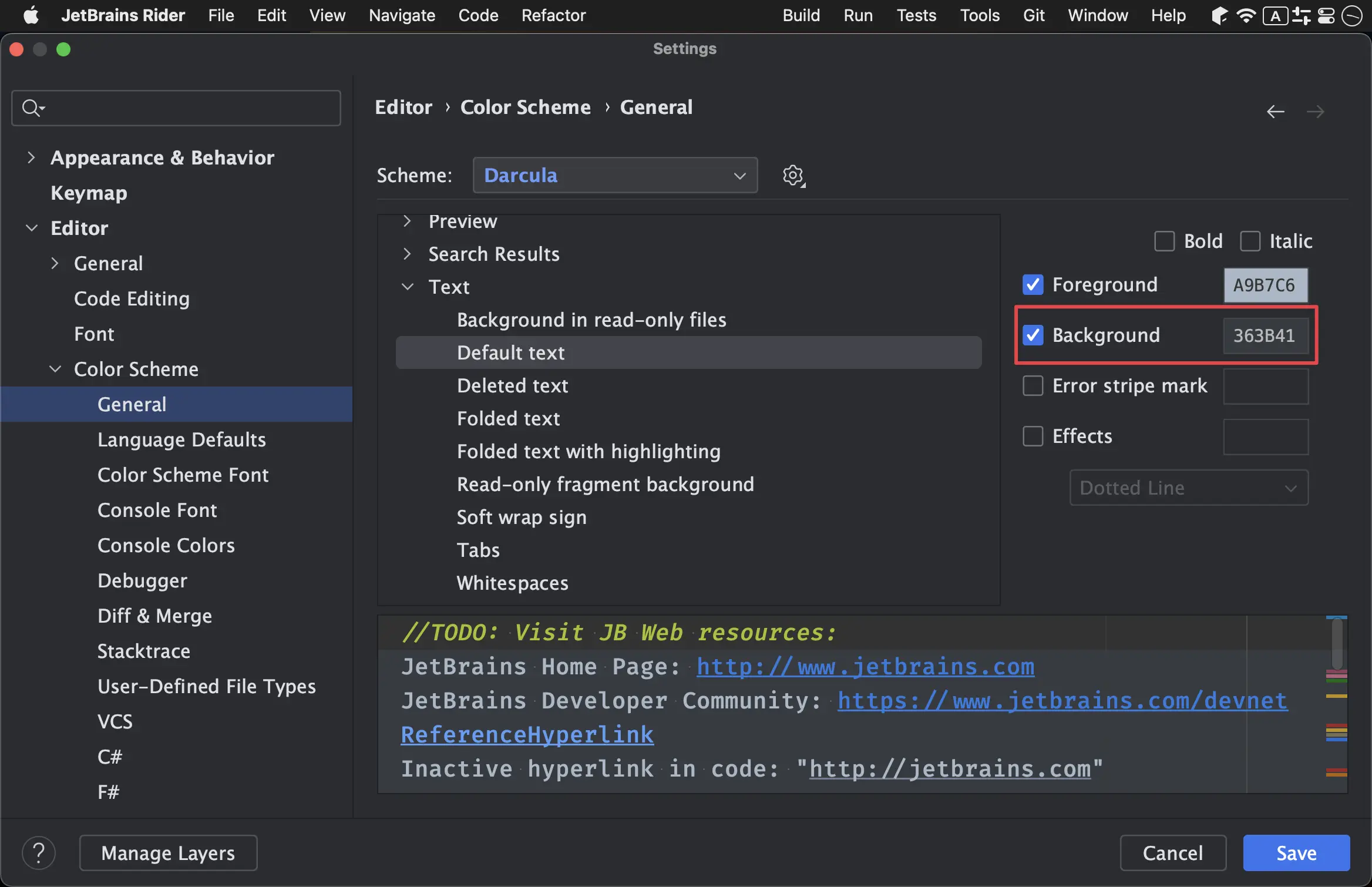Enable the Bold checkbox
1372x887 pixels.
tap(1164, 241)
